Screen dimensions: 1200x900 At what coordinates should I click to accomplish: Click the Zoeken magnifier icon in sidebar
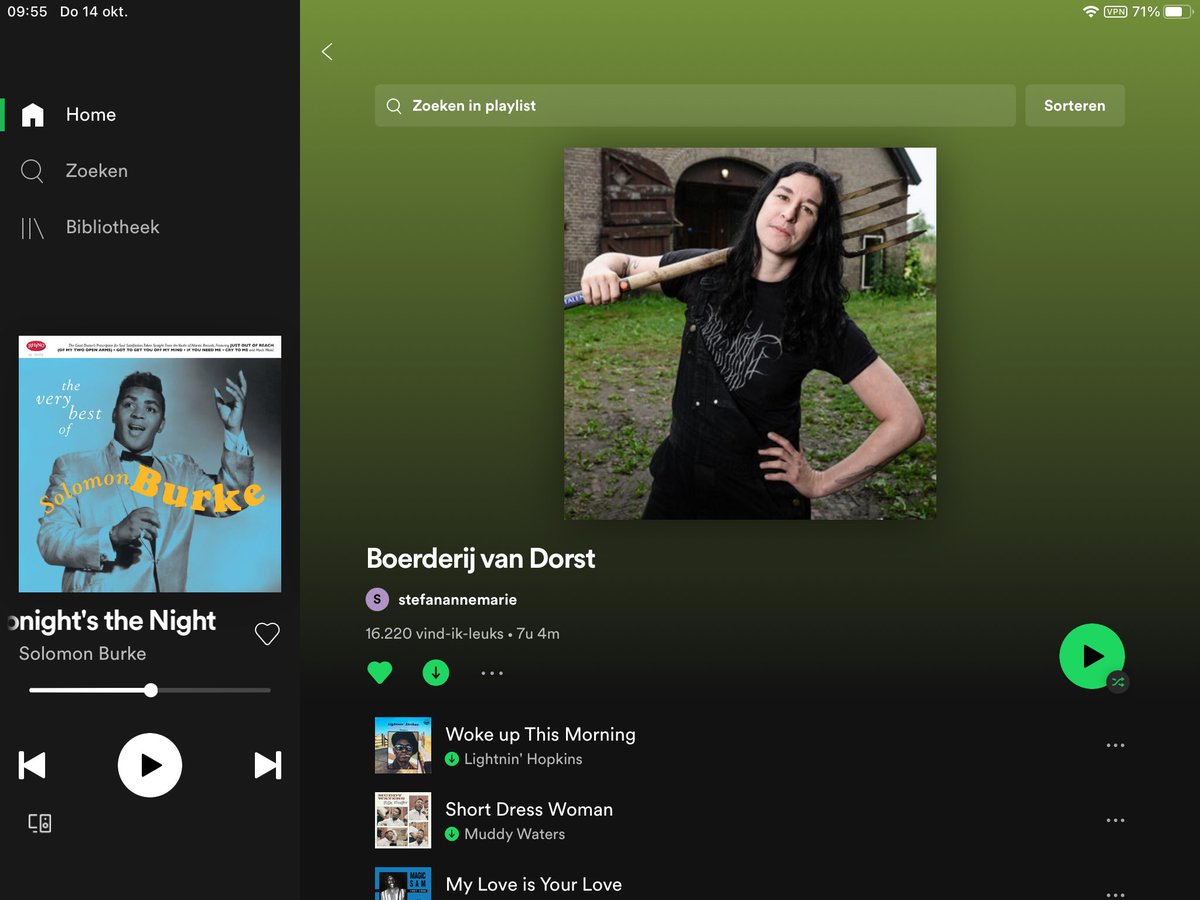click(x=32, y=171)
